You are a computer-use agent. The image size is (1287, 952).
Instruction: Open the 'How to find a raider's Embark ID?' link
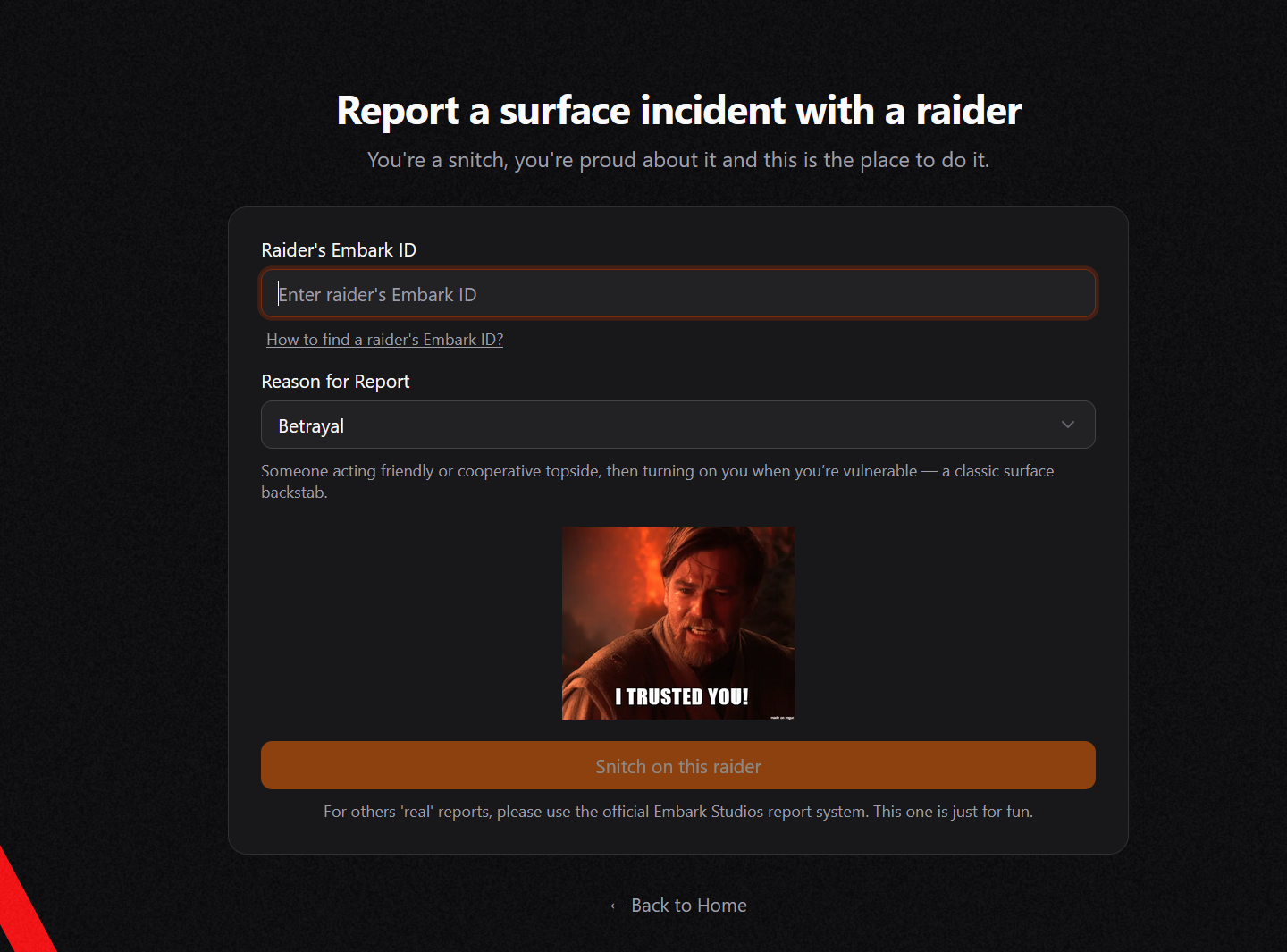[384, 340]
